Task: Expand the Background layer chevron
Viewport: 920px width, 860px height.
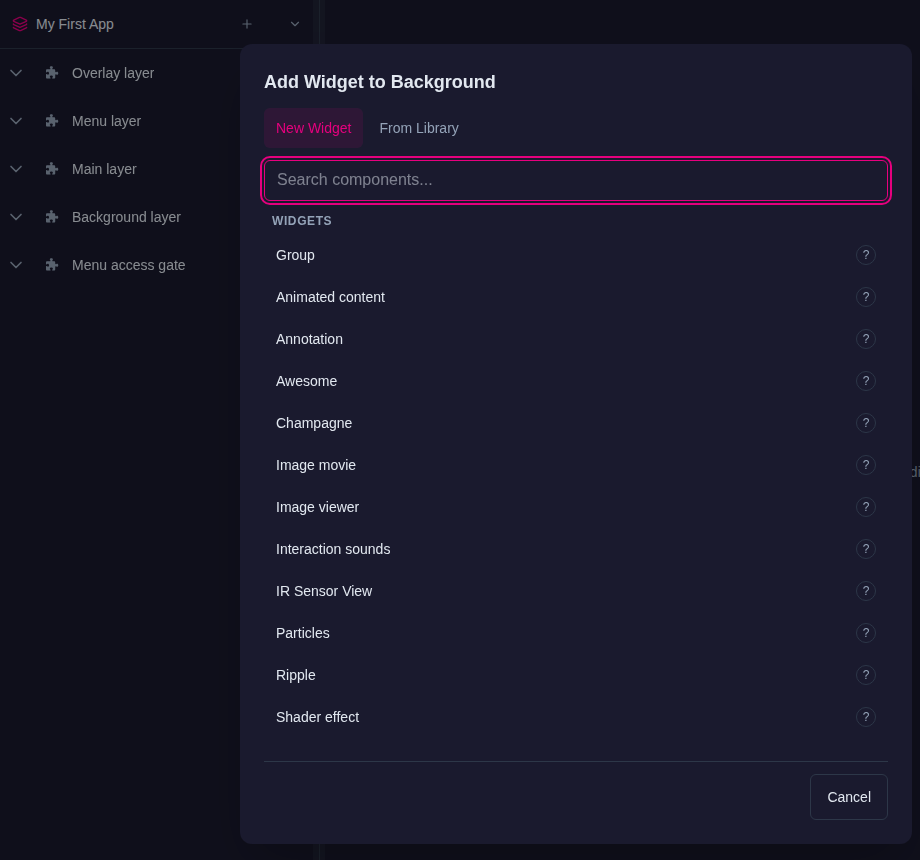Action: pyautogui.click(x=16, y=217)
